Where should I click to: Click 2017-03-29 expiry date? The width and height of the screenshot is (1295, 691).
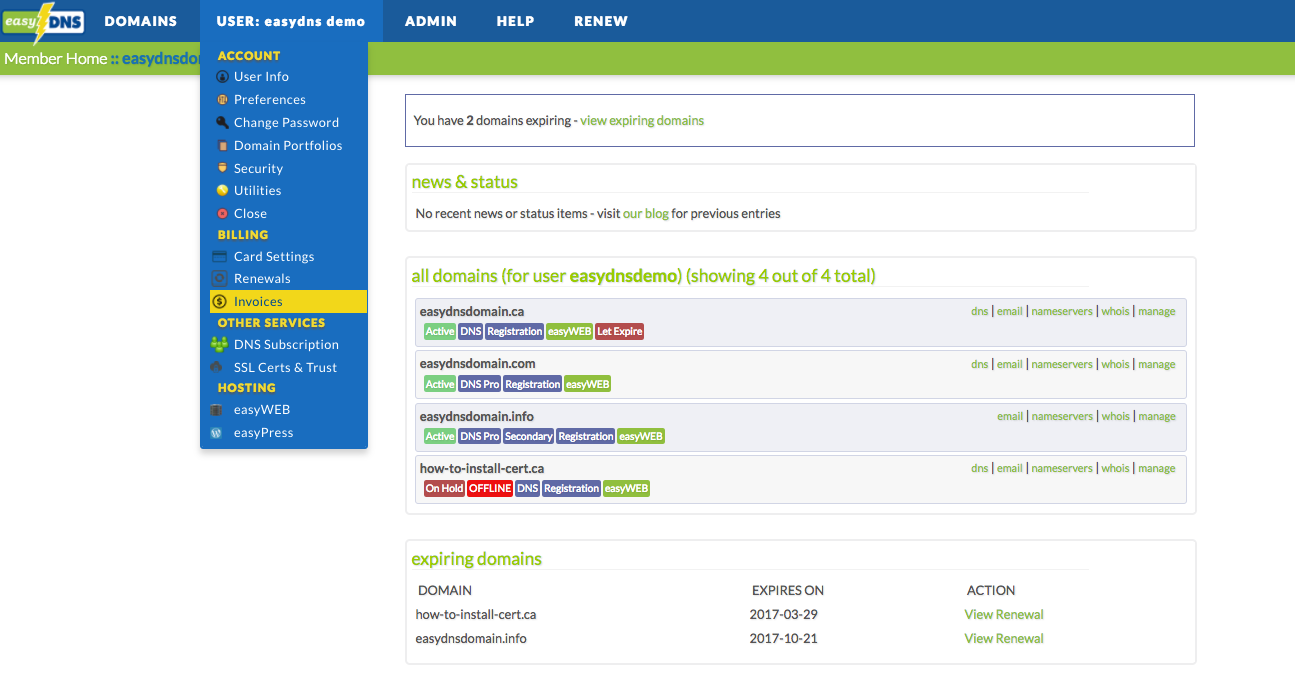(x=784, y=615)
